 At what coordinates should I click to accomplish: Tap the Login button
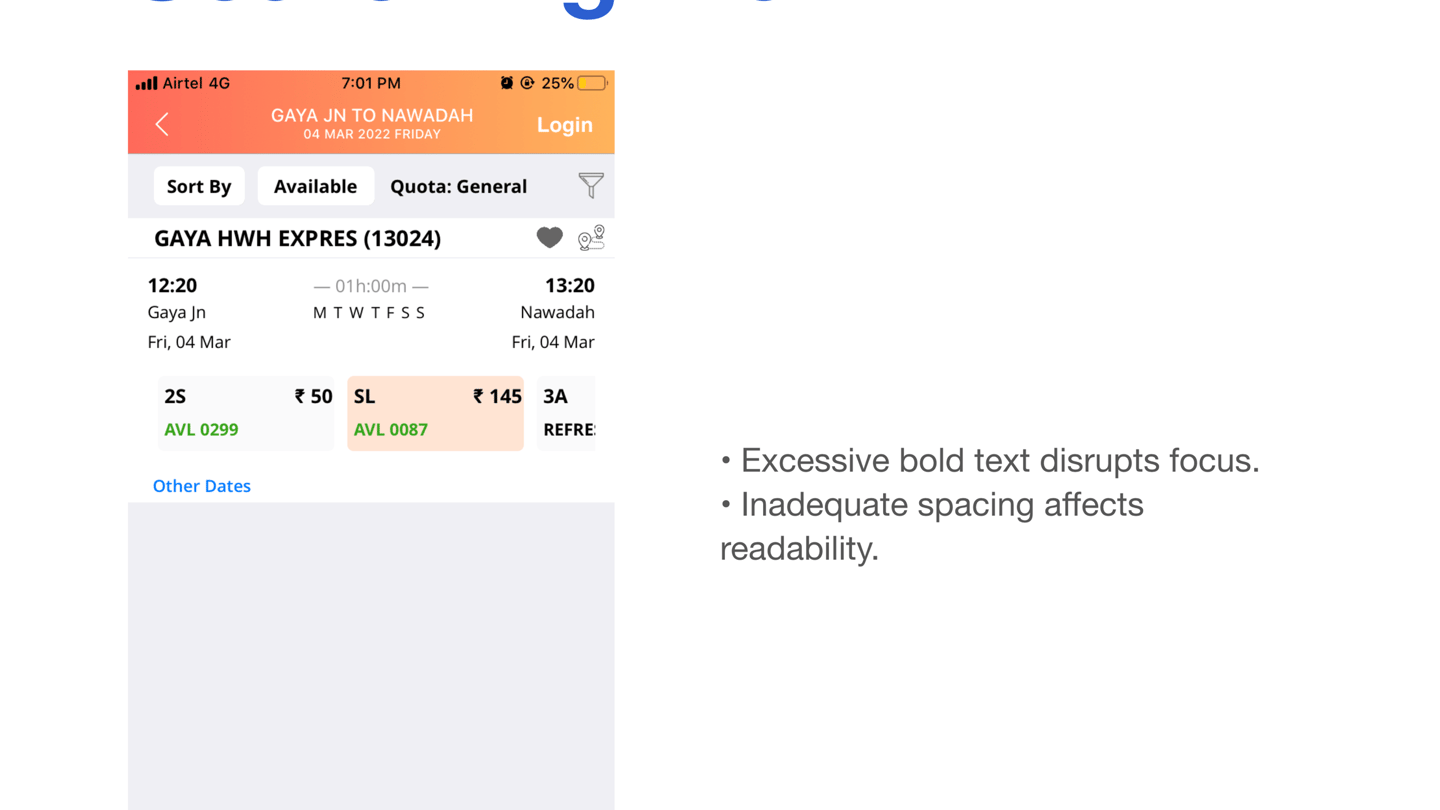565,125
